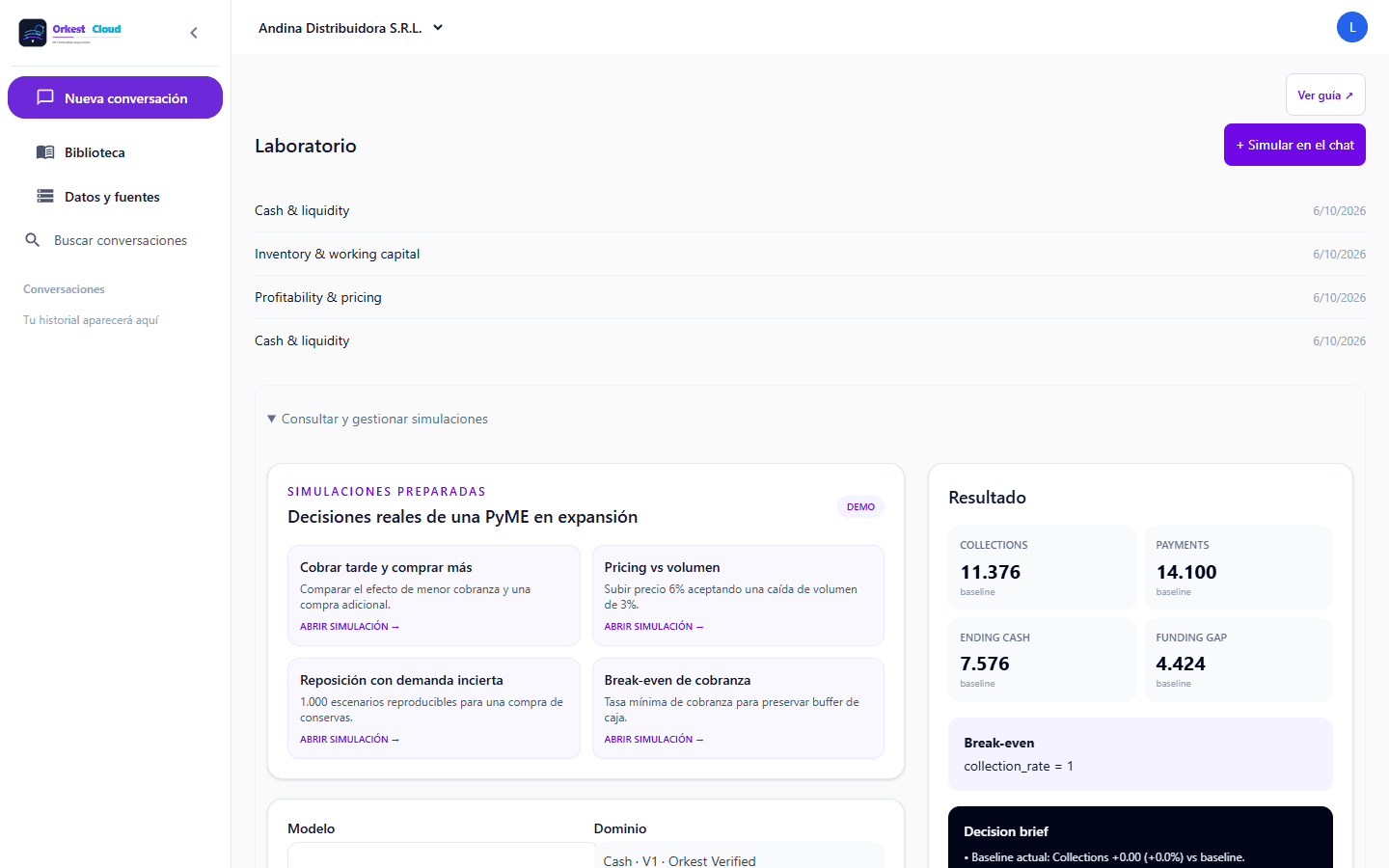Click the Orkest Cloud logo
This screenshot has width=1389, height=868.
coord(70,33)
